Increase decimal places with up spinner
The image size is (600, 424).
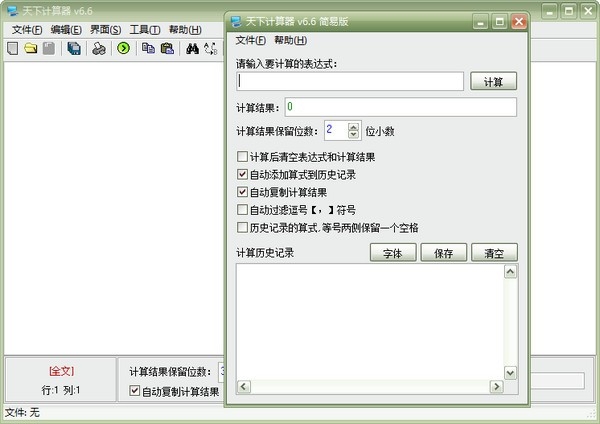pyautogui.click(x=354, y=126)
